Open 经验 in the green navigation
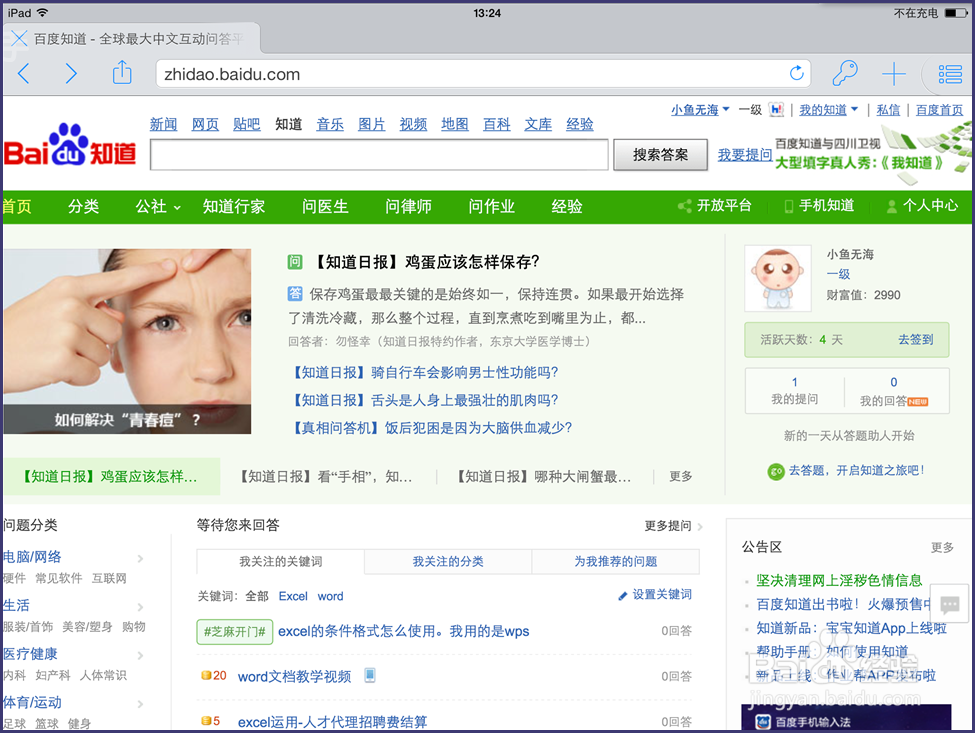Viewport: 975px width, 733px height. click(566, 206)
